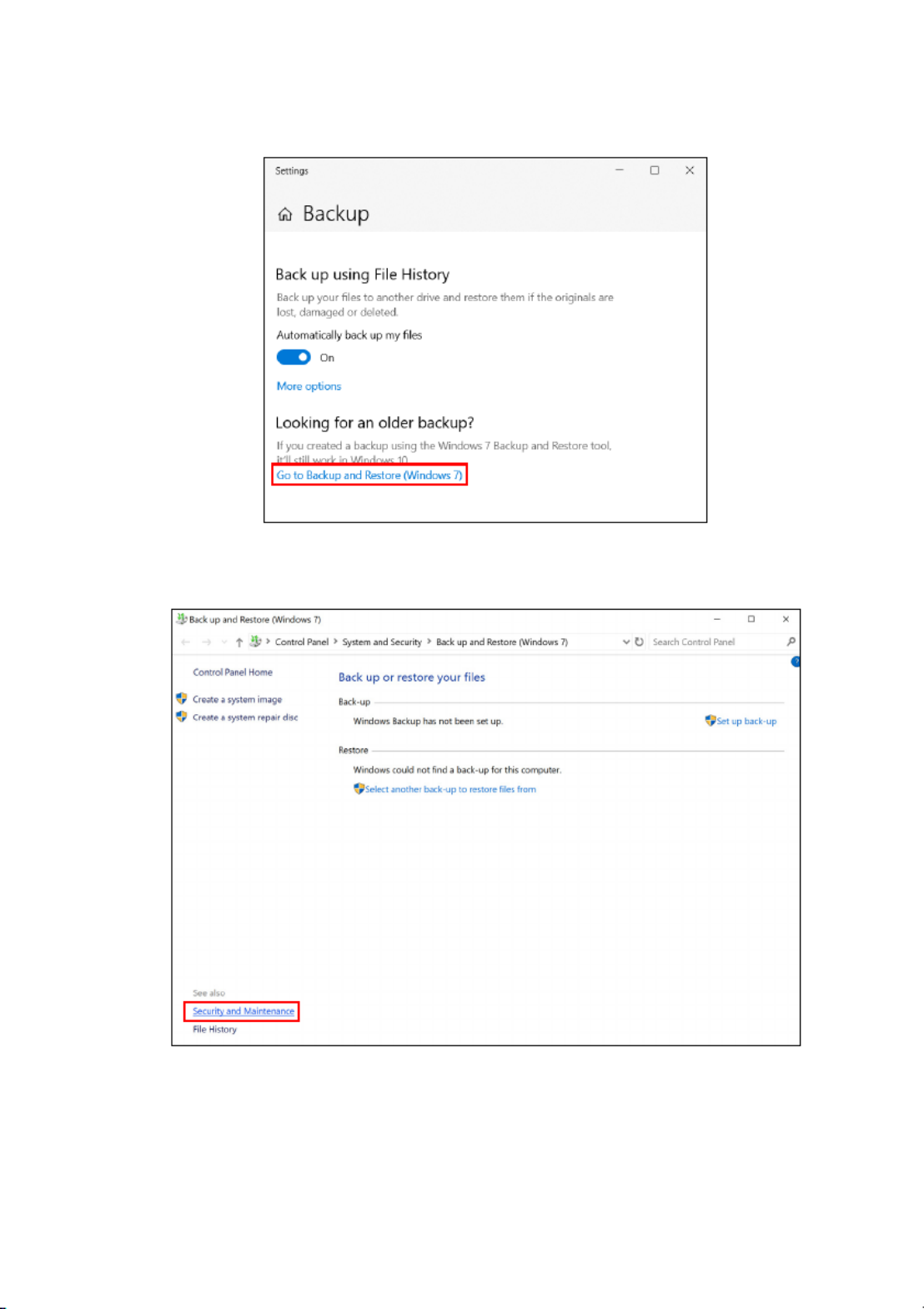The image size is (924, 1309).
Task: Click the Refresh icon in the address bar
Action: tap(640, 642)
